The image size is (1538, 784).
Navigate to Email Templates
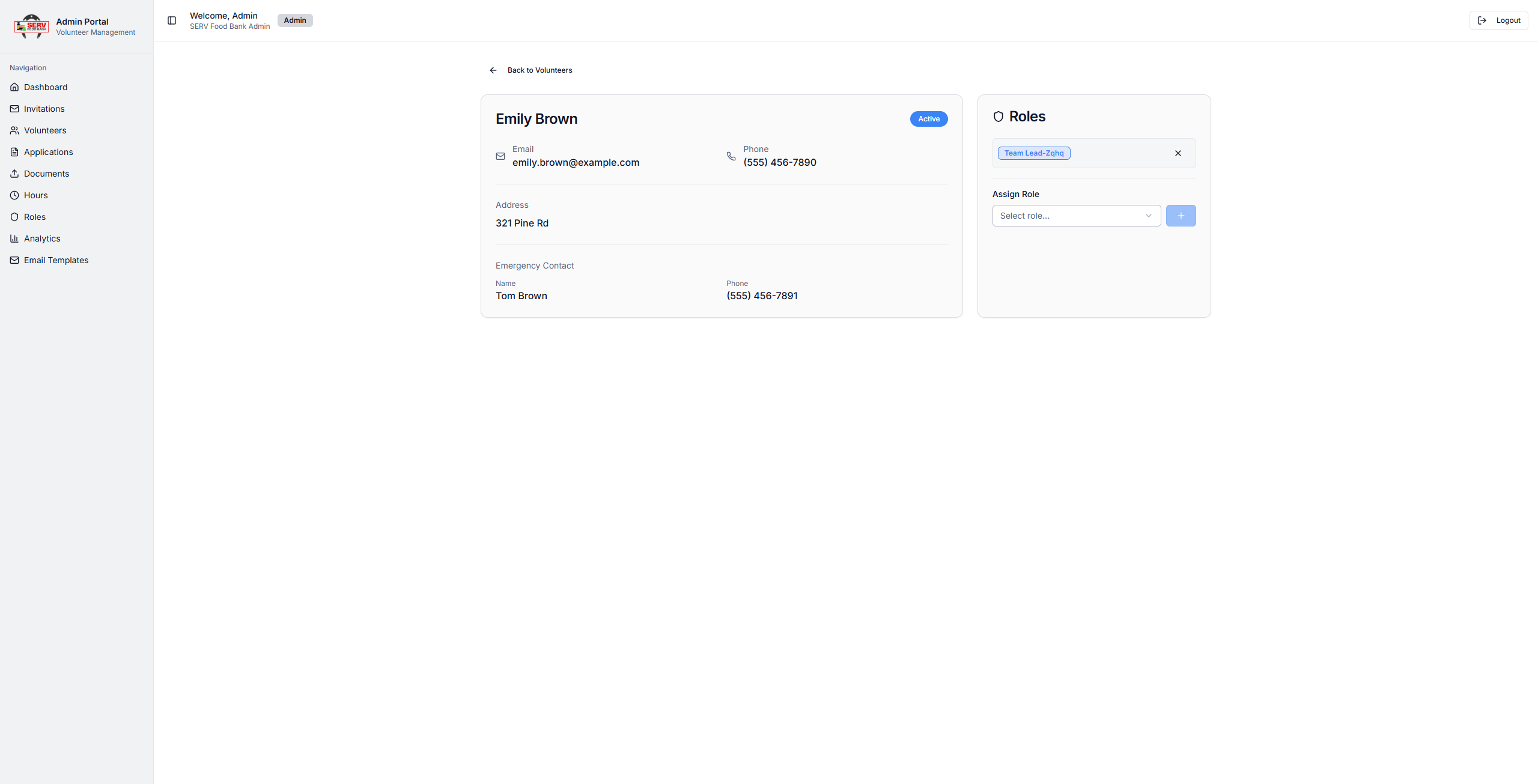point(56,260)
